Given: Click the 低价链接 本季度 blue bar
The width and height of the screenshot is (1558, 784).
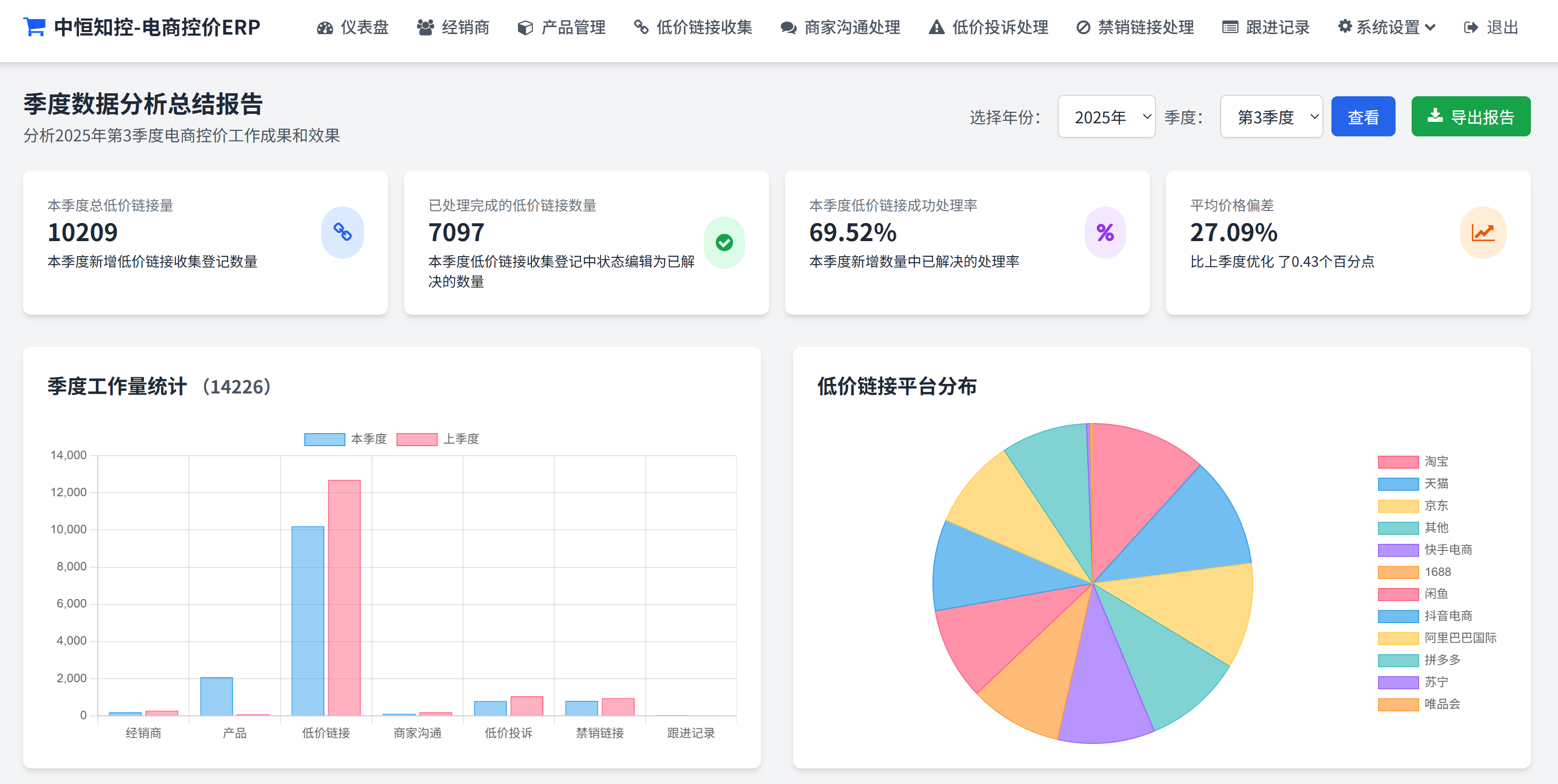Looking at the screenshot, I should click(307, 620).
